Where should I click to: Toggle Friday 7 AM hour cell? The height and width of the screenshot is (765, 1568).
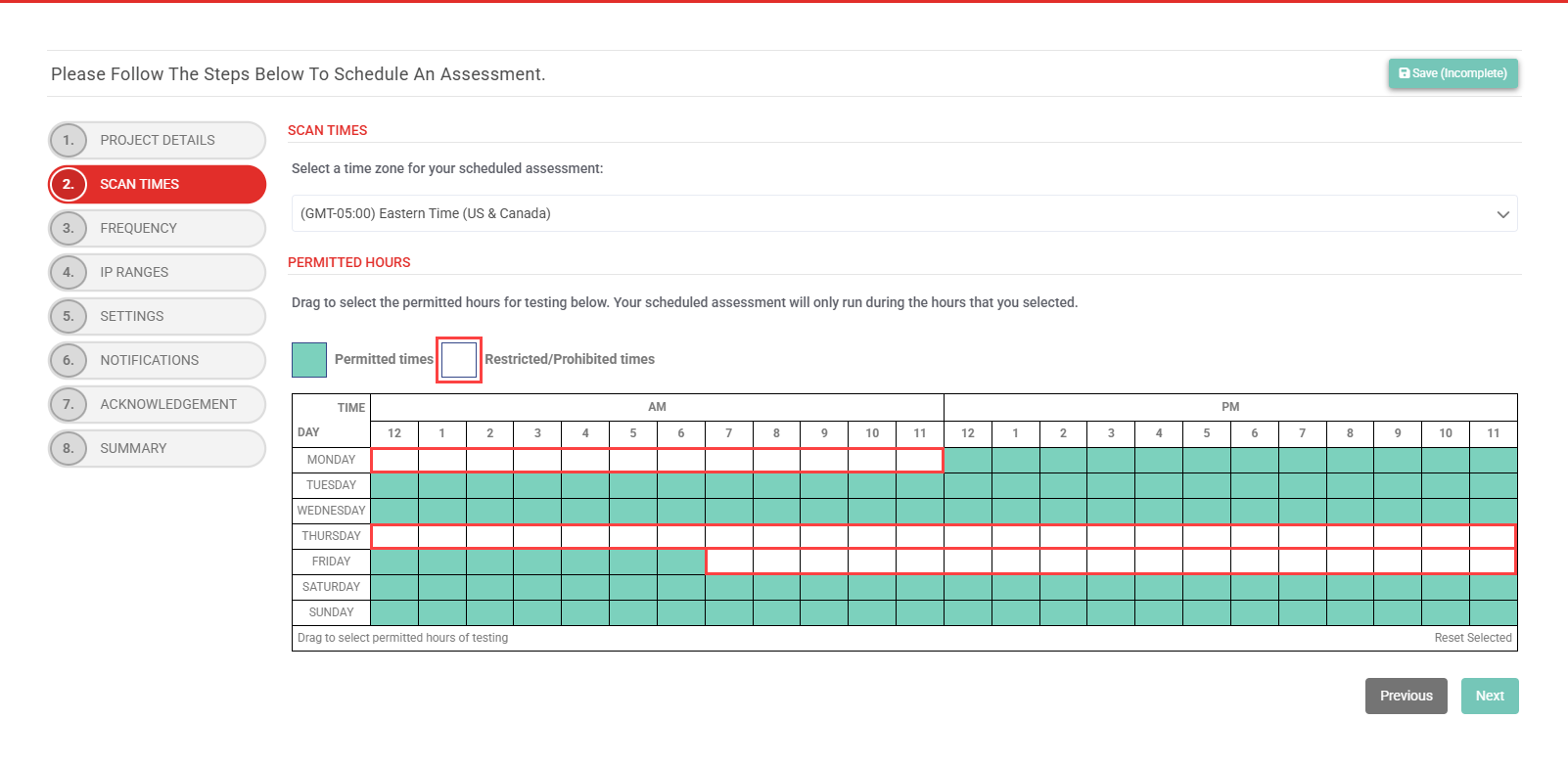[729, 562]
